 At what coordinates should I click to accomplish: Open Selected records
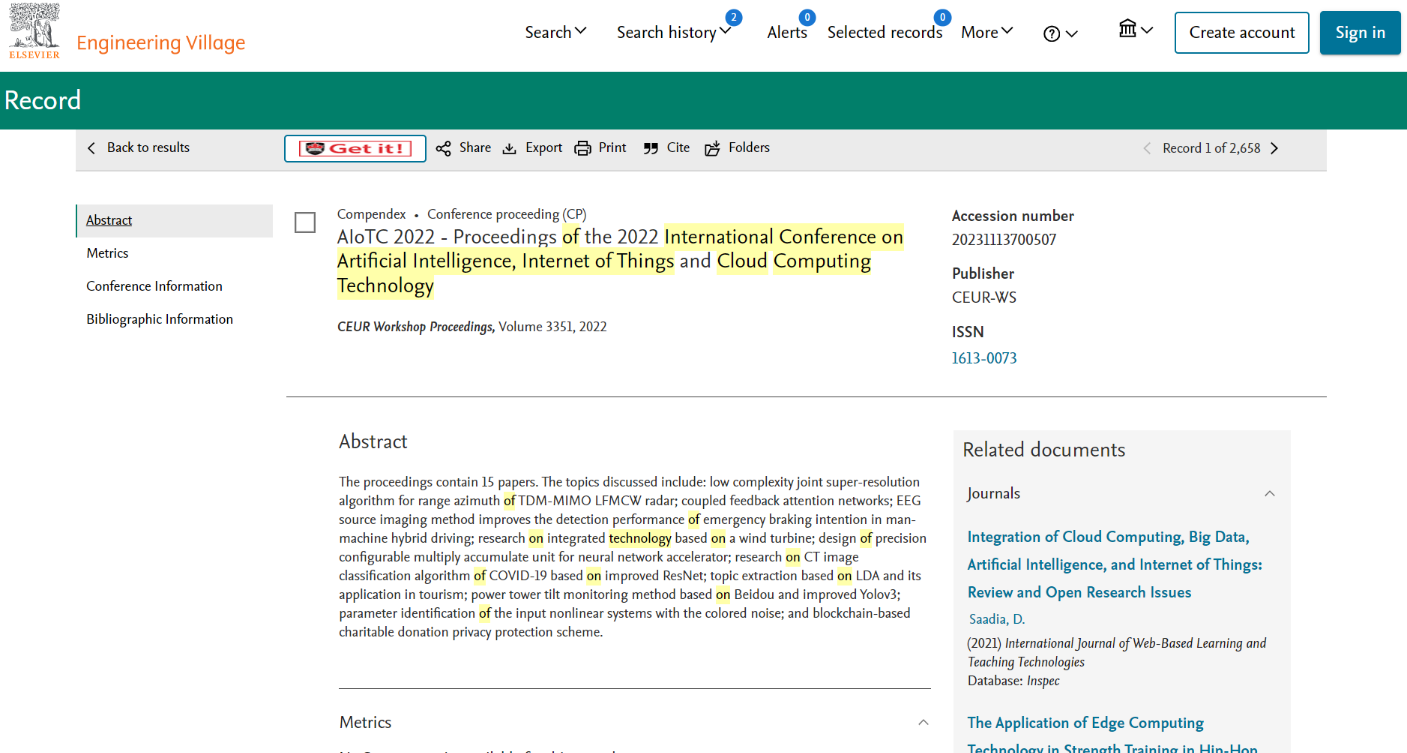(x=885, y=32)
